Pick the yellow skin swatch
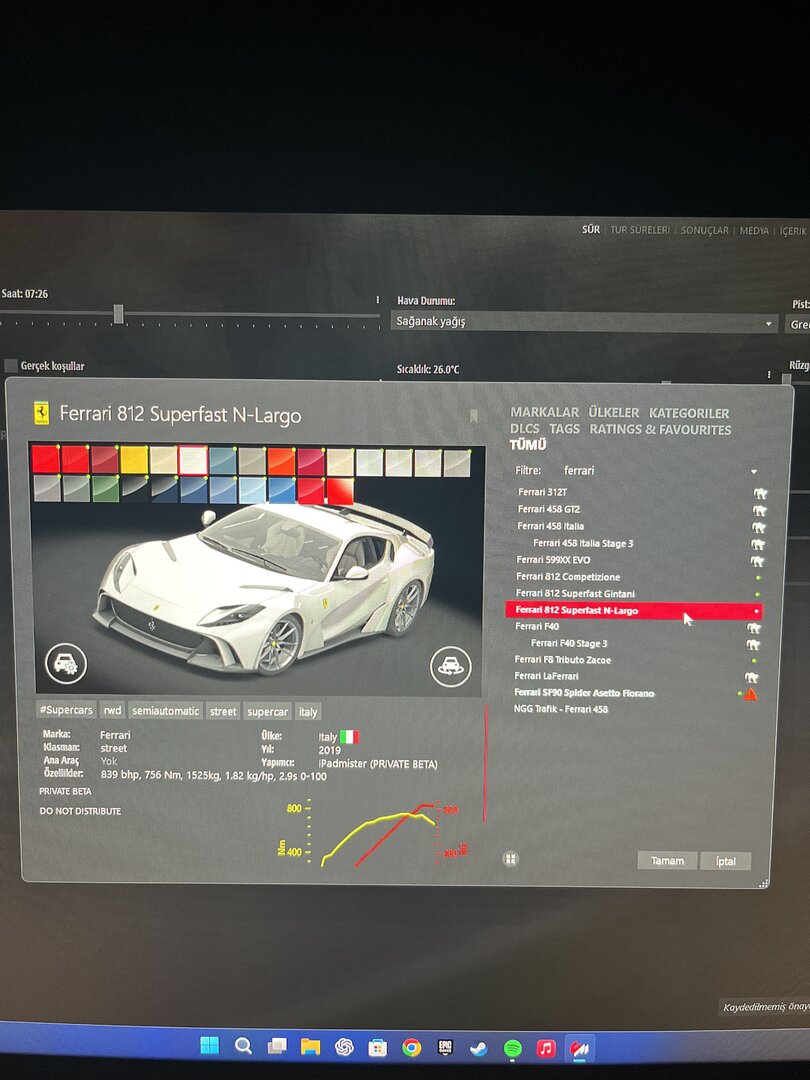This screenshot has width=810, height=1080. coord(134,459)
